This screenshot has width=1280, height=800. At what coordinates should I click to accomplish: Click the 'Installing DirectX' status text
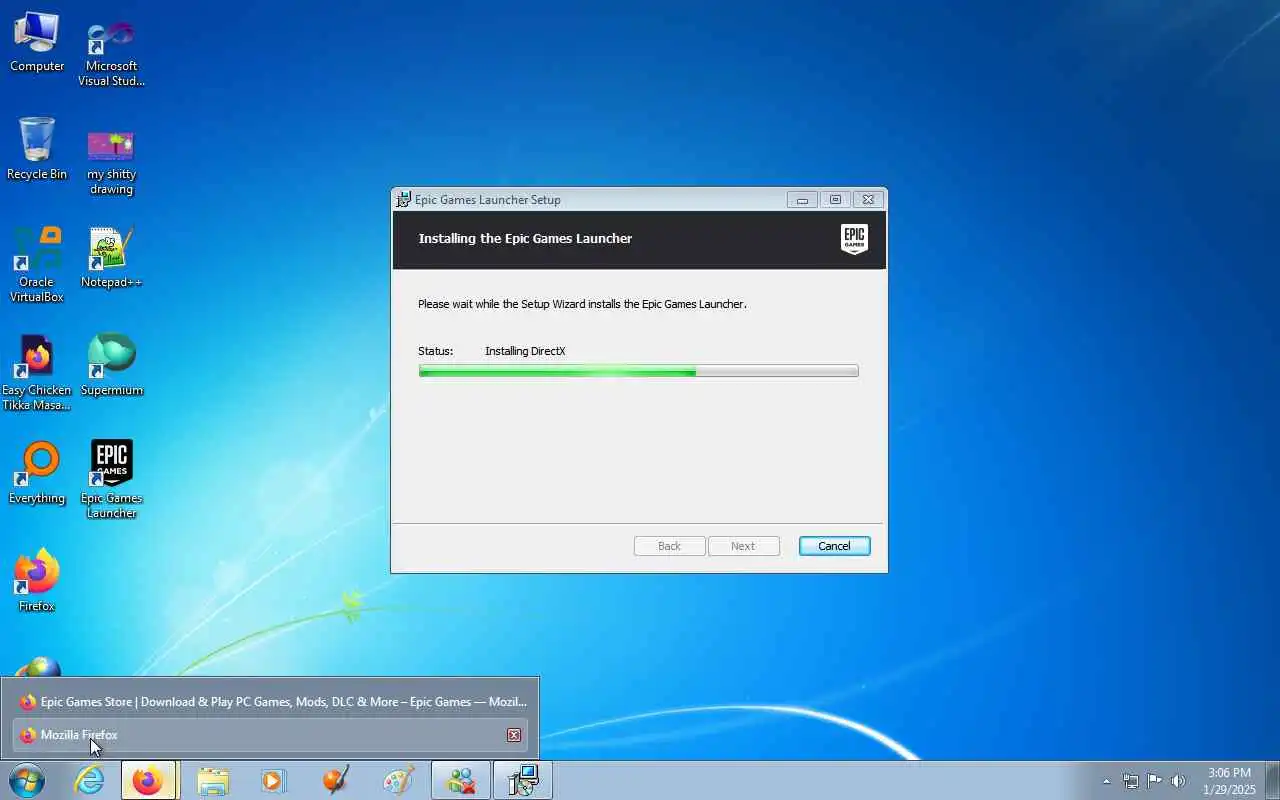[x=525, y=351]
